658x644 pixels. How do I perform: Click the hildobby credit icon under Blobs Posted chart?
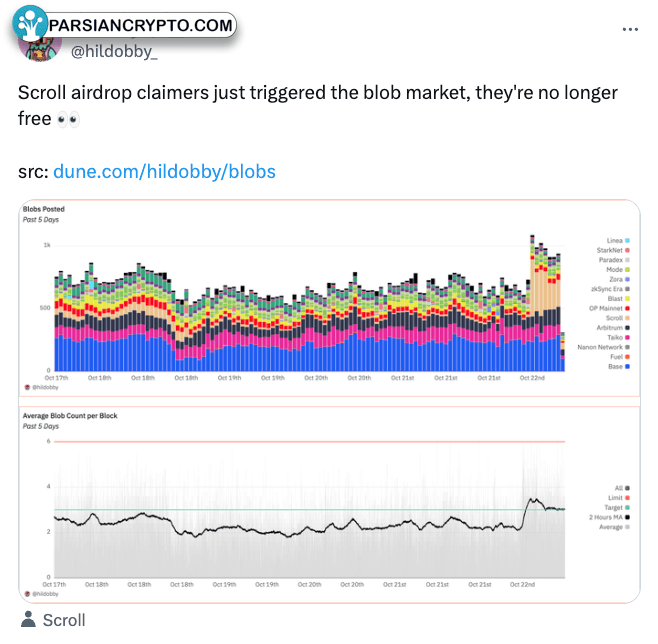[x=28, y=387]
